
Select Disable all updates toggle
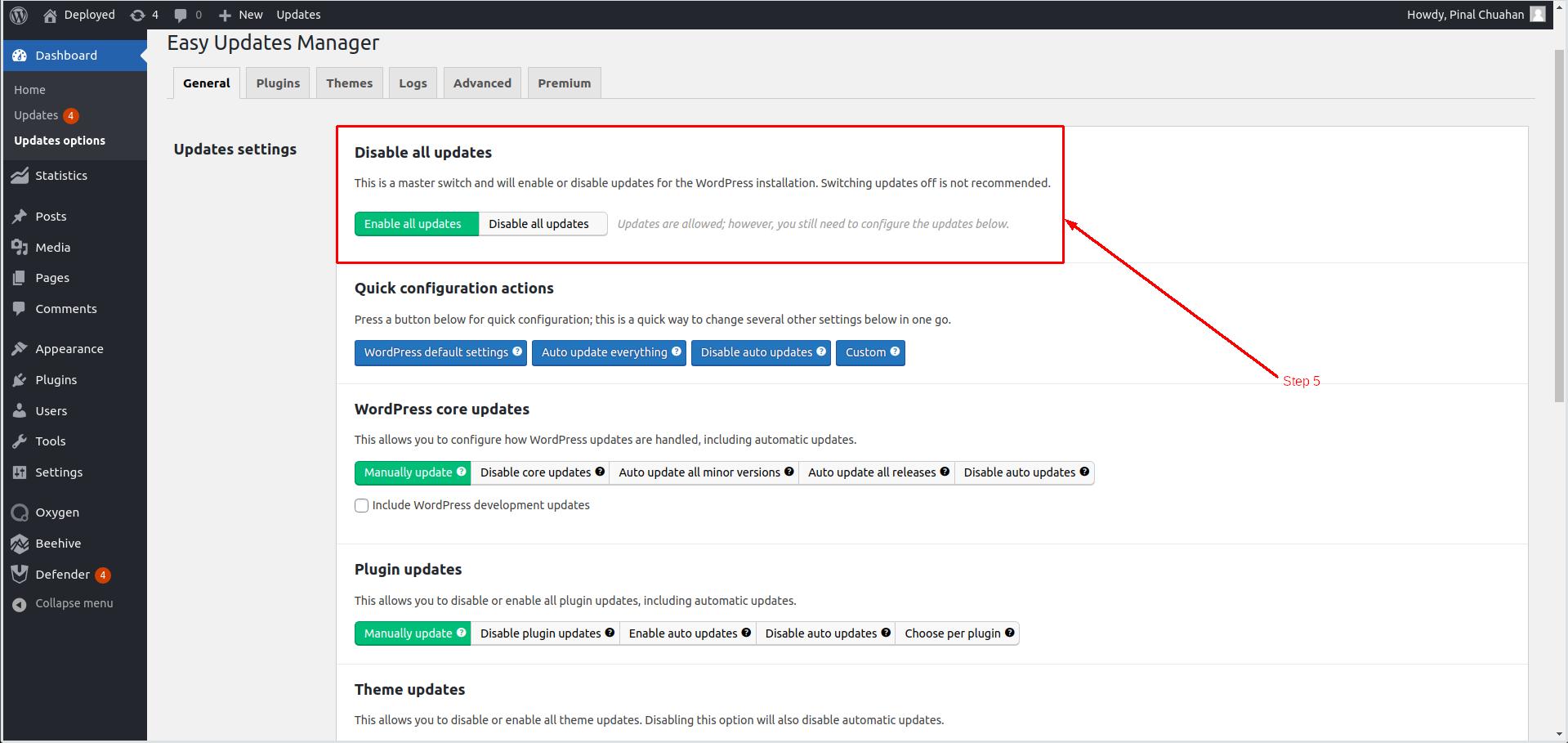543,224
